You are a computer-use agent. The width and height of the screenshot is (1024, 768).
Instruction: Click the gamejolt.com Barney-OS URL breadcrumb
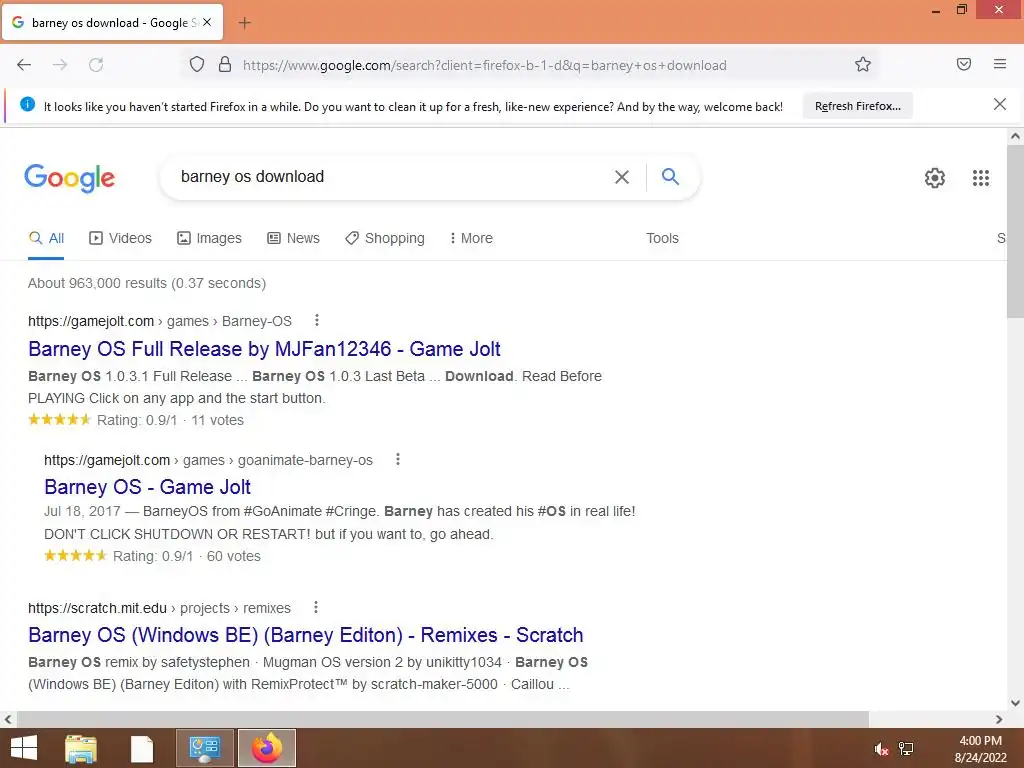tap(160, 321)
